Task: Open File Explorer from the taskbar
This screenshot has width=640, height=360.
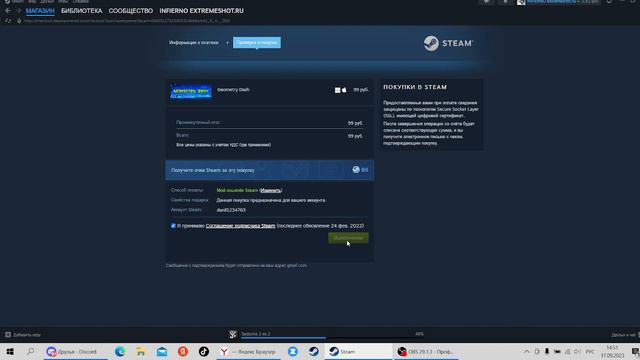Action: tap(141, 351)
